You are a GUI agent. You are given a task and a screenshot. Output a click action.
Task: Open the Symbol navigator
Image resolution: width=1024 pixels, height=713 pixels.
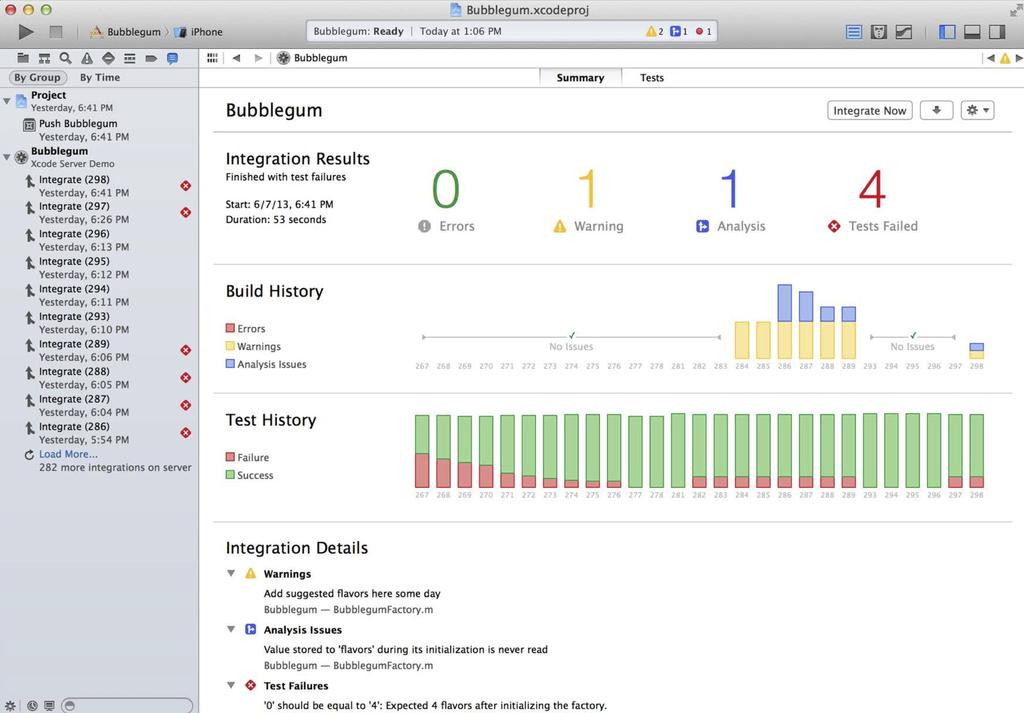pyautogui.click(x=44, y=58)
